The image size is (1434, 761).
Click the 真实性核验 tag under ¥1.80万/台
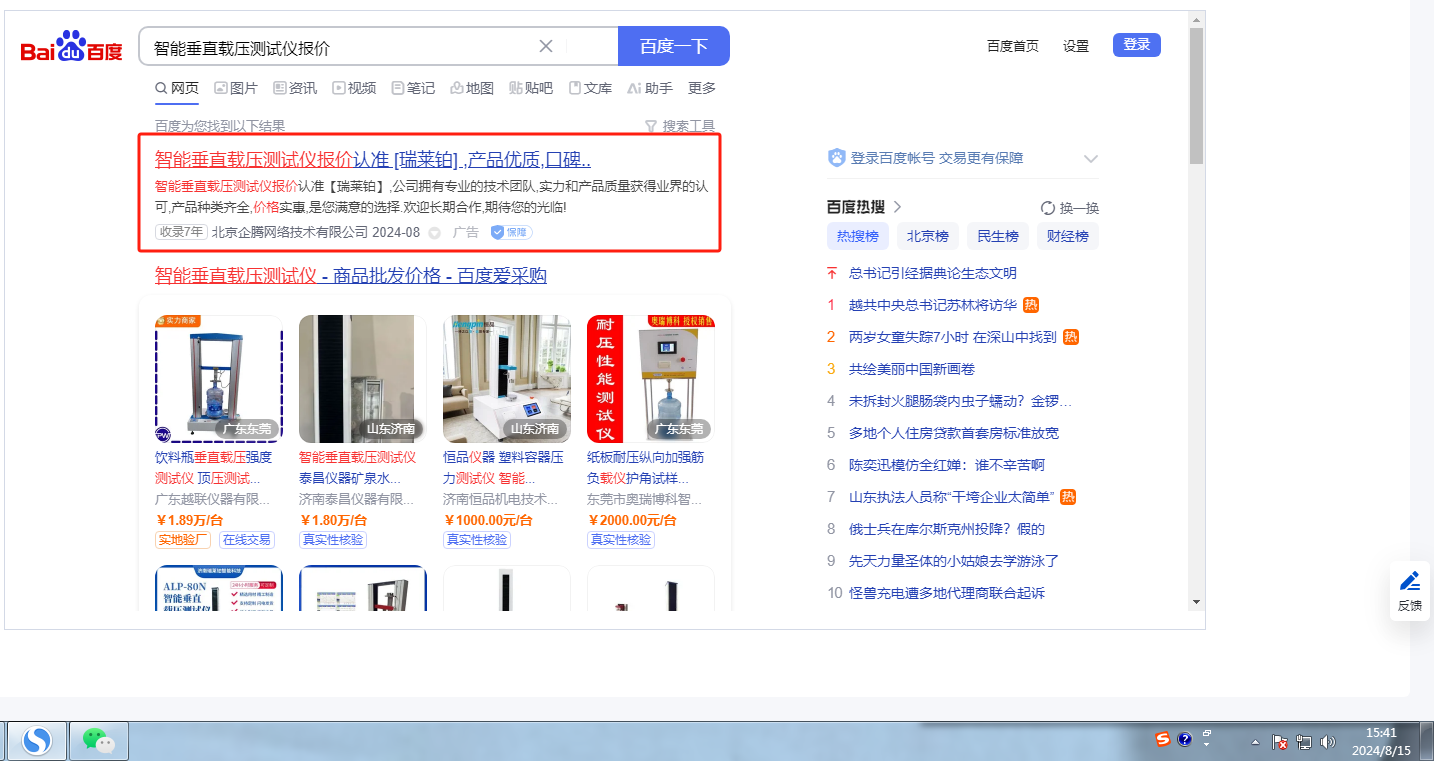[x=333, y=540]
